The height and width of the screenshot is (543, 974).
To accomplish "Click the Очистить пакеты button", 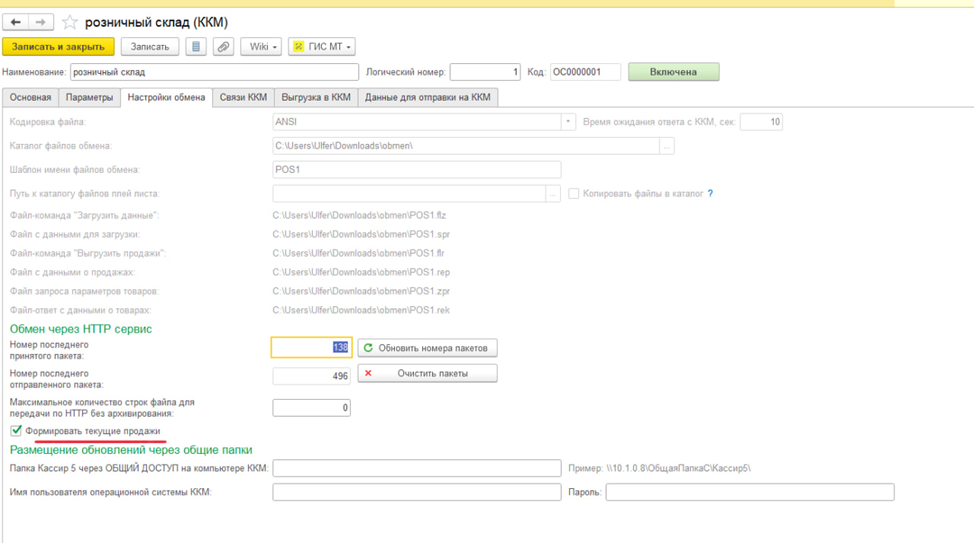I will tap(427, 373).
